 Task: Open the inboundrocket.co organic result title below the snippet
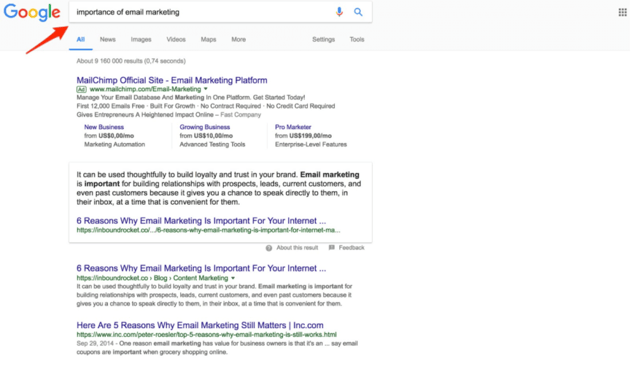point(201,268)
